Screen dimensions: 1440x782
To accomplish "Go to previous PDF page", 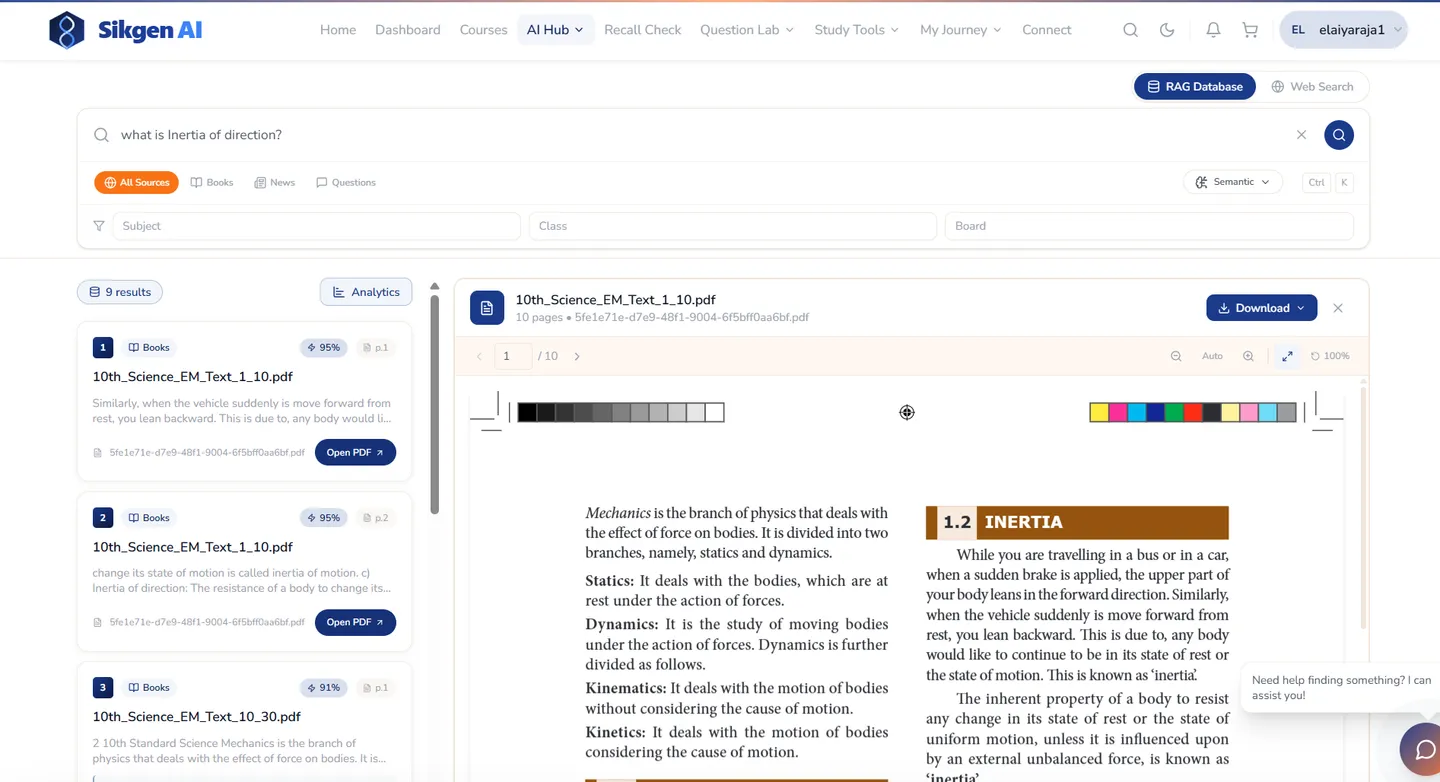I will click(x=479, y=356).
